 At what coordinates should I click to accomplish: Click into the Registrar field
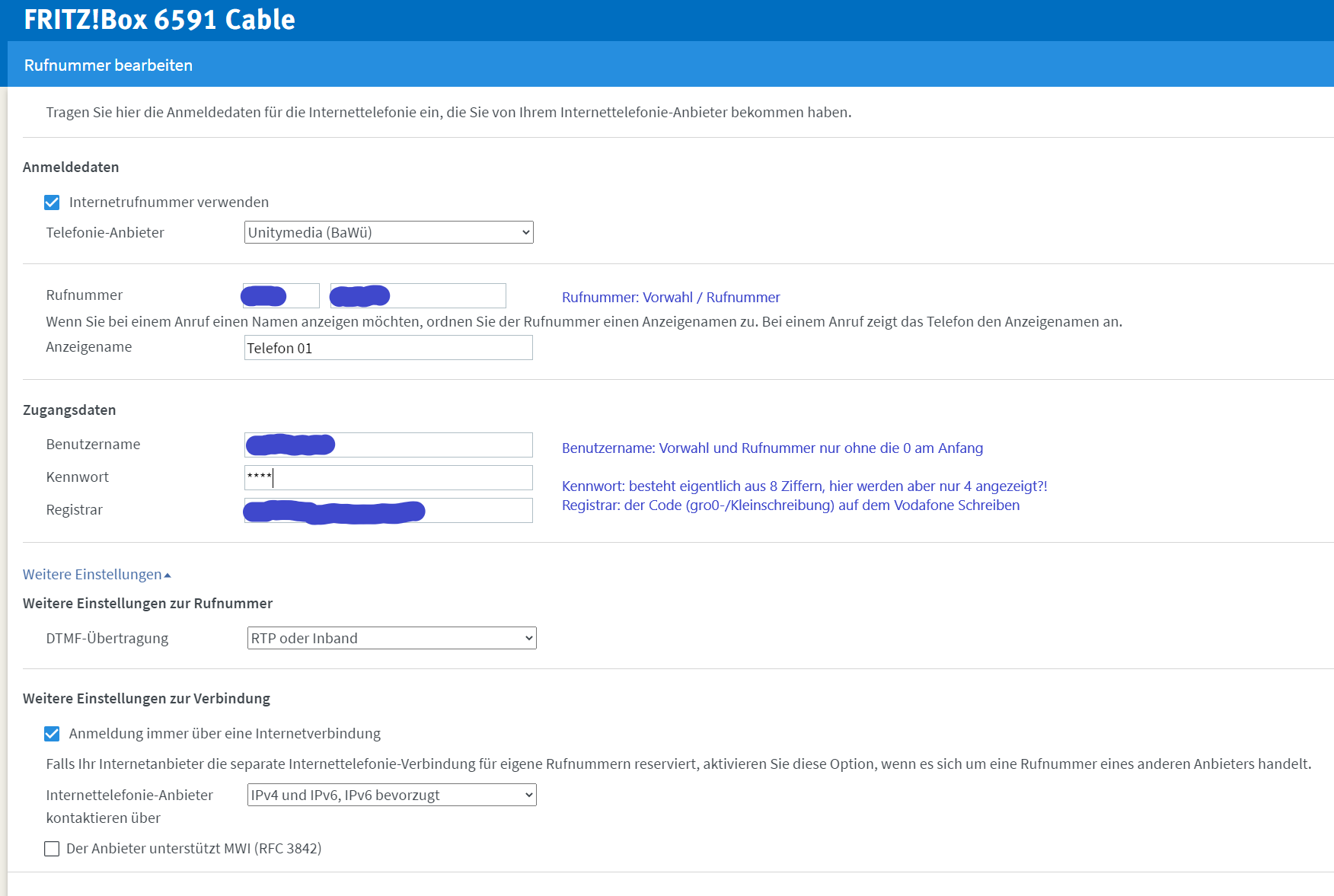pyautogui.click(x=388, y=510)
